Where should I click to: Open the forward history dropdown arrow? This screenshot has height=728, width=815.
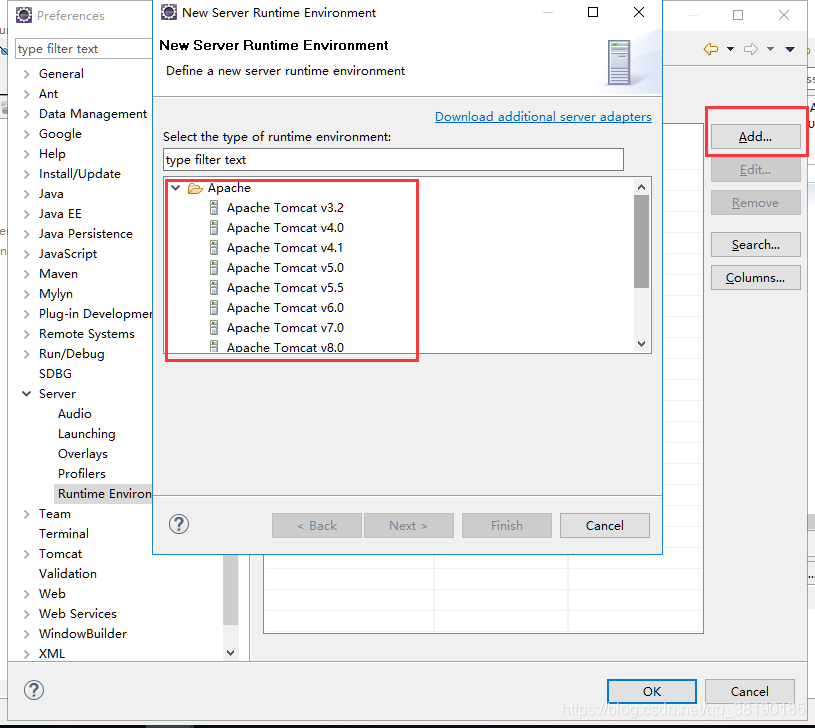click(x=770, y=49)
